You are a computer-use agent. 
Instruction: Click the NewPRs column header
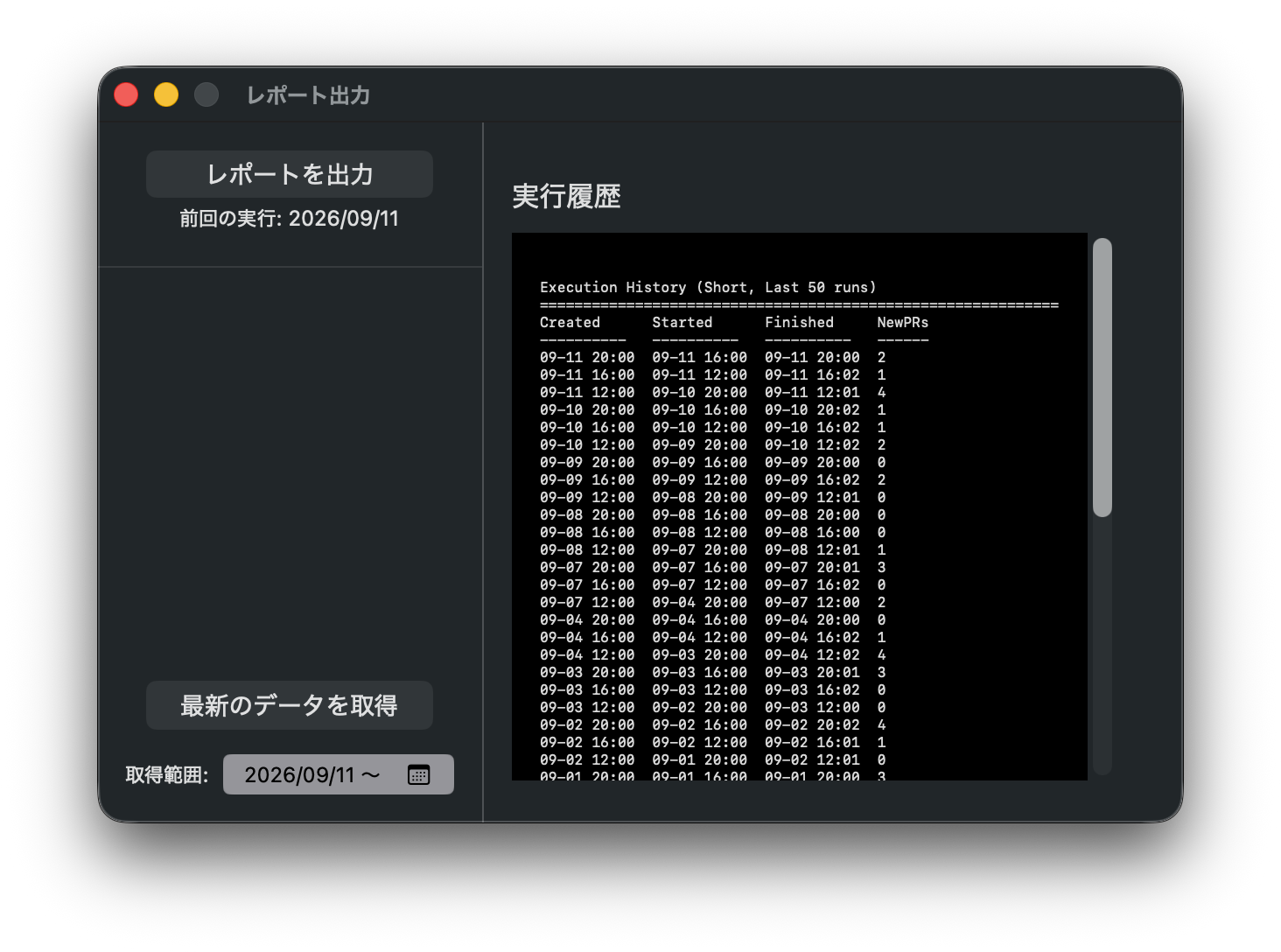click(903, 322)
